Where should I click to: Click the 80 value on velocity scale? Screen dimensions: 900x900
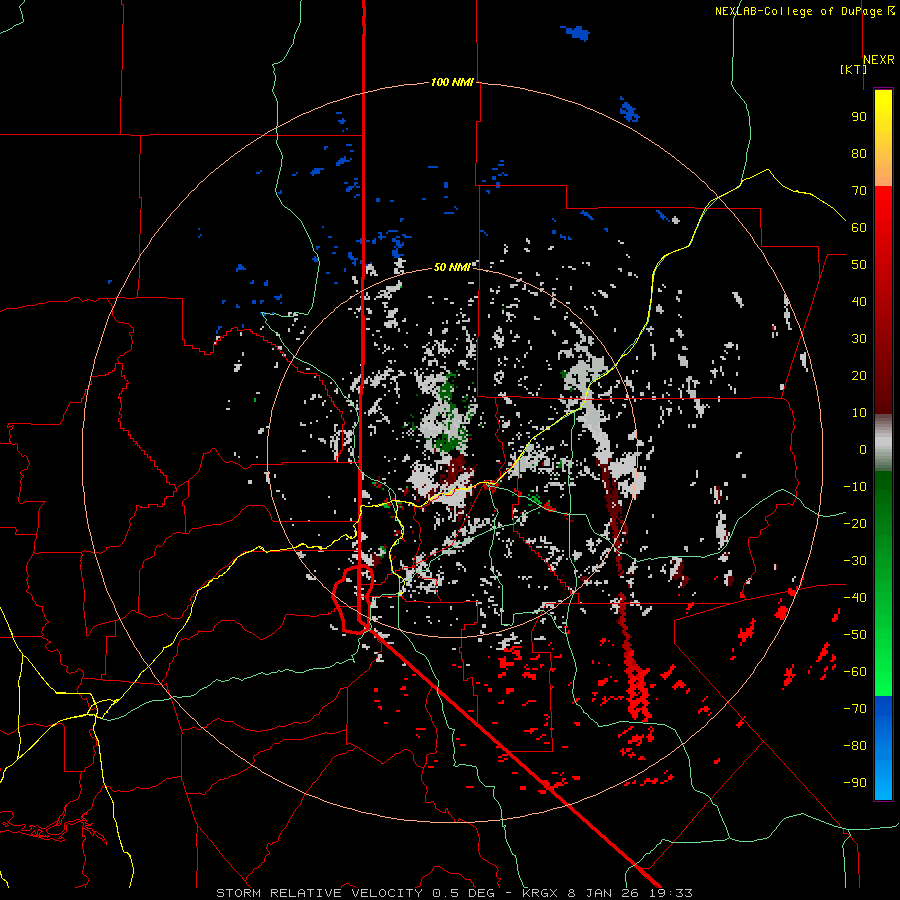(859, 153)
